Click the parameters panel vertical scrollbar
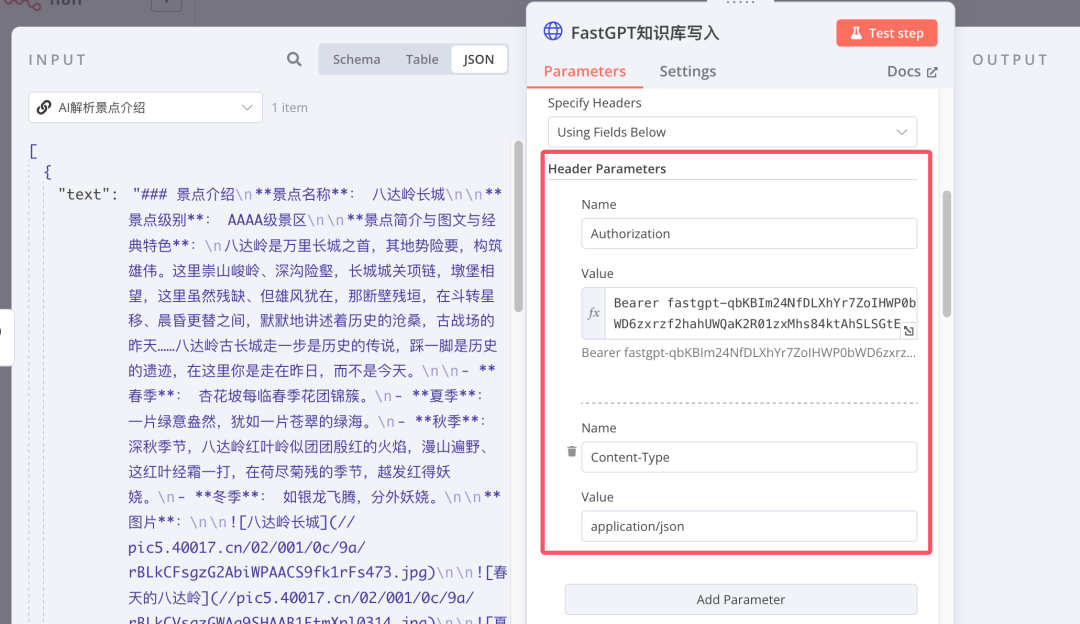1080x624 pixels. coord(947,253)
